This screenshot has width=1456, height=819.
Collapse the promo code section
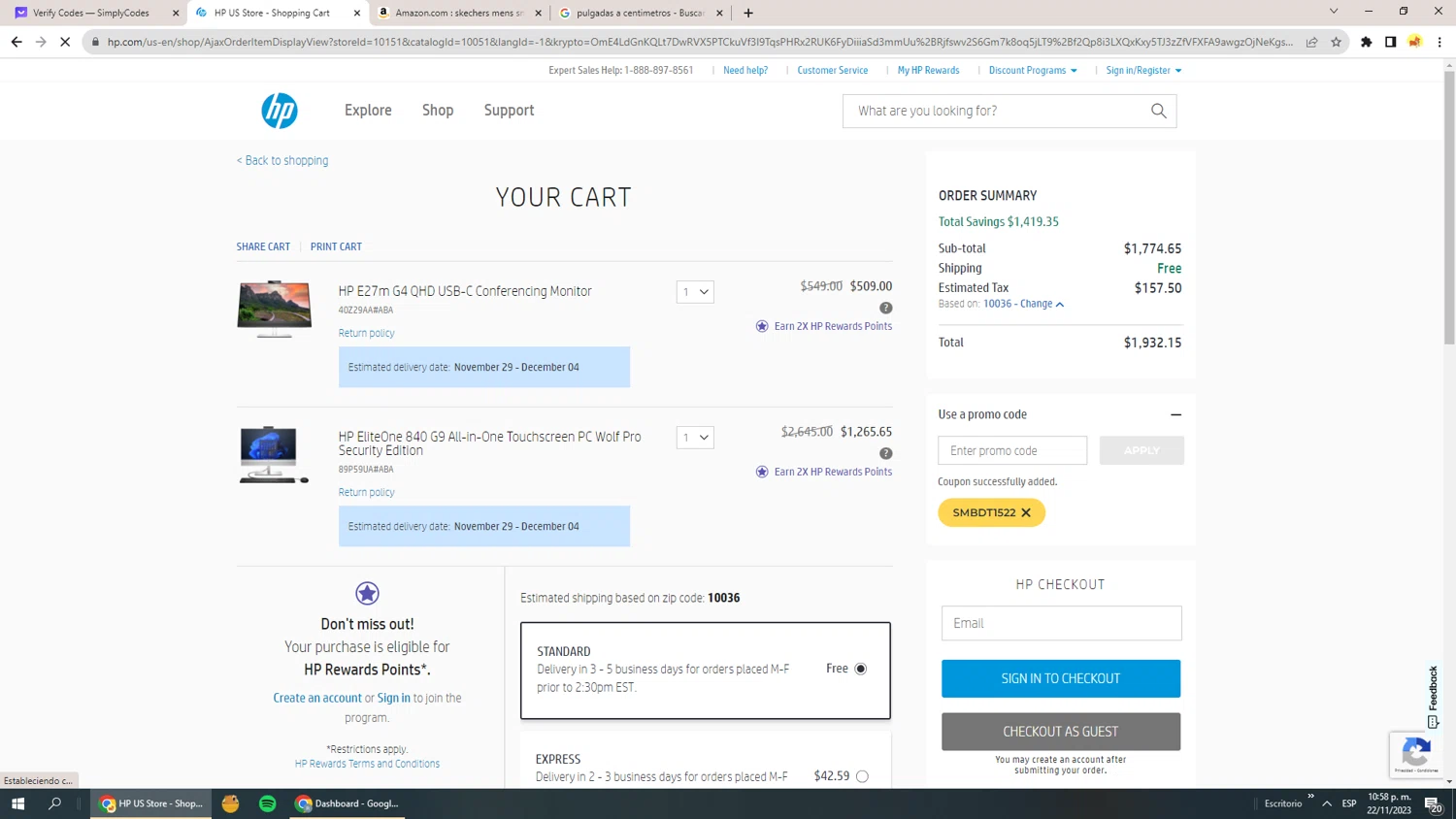click(1175, 414)
